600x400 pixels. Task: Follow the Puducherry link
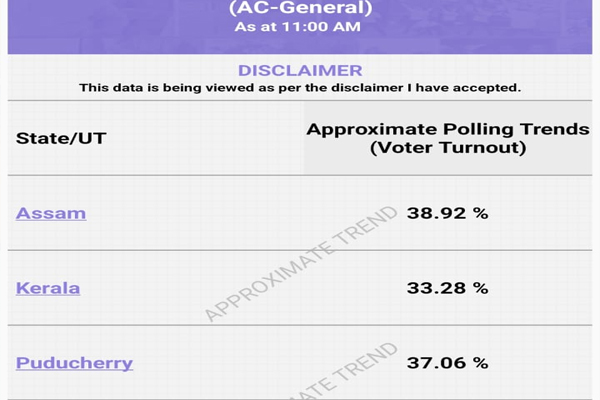click(74, 362)
